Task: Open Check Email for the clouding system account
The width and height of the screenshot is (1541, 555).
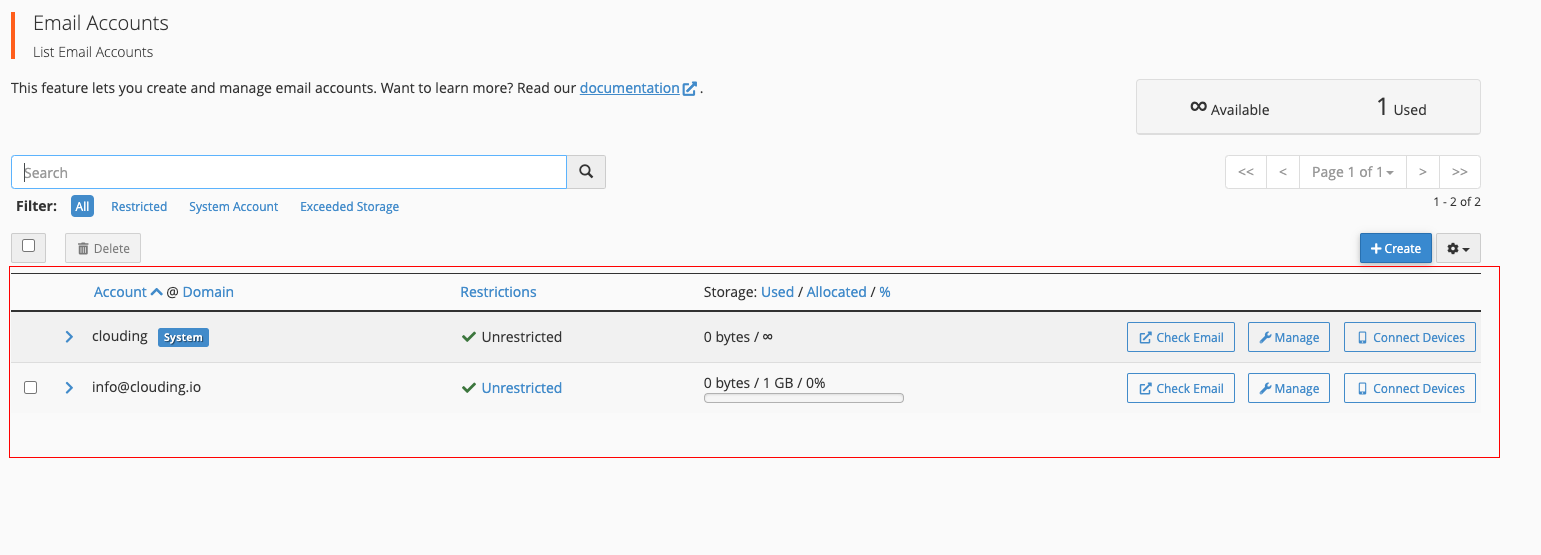Action: click(x=1181, y=337)
